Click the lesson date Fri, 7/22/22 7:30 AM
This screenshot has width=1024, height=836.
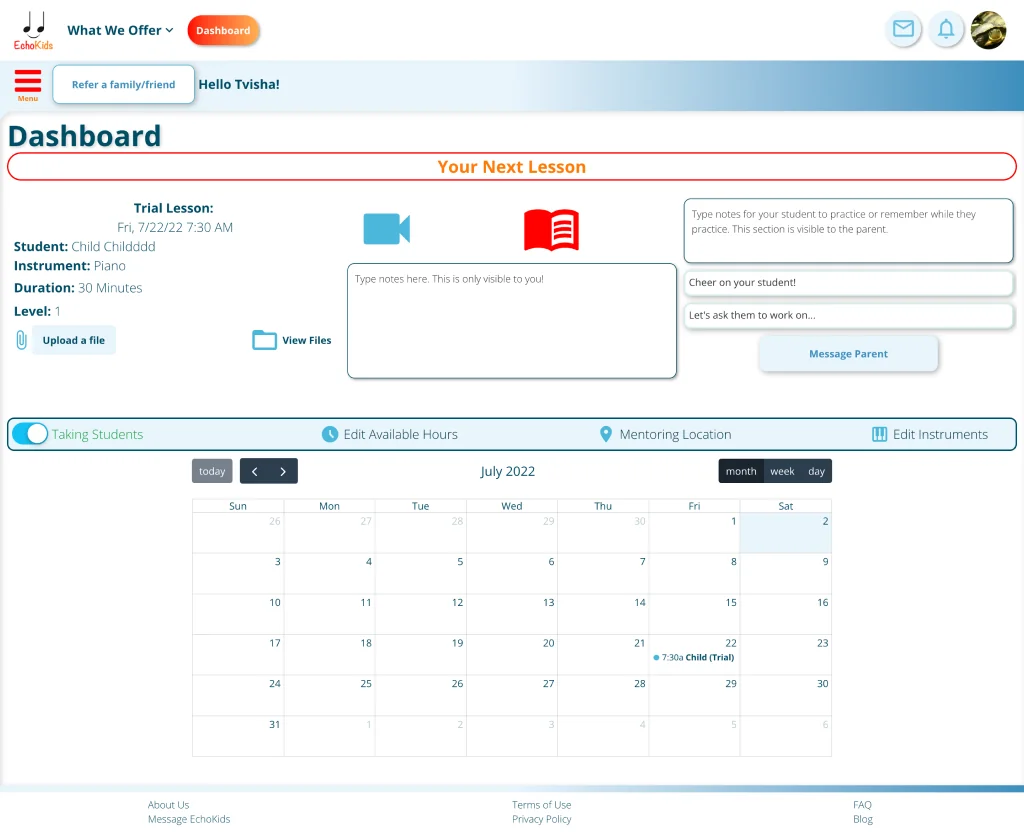[x=174, y=227]
